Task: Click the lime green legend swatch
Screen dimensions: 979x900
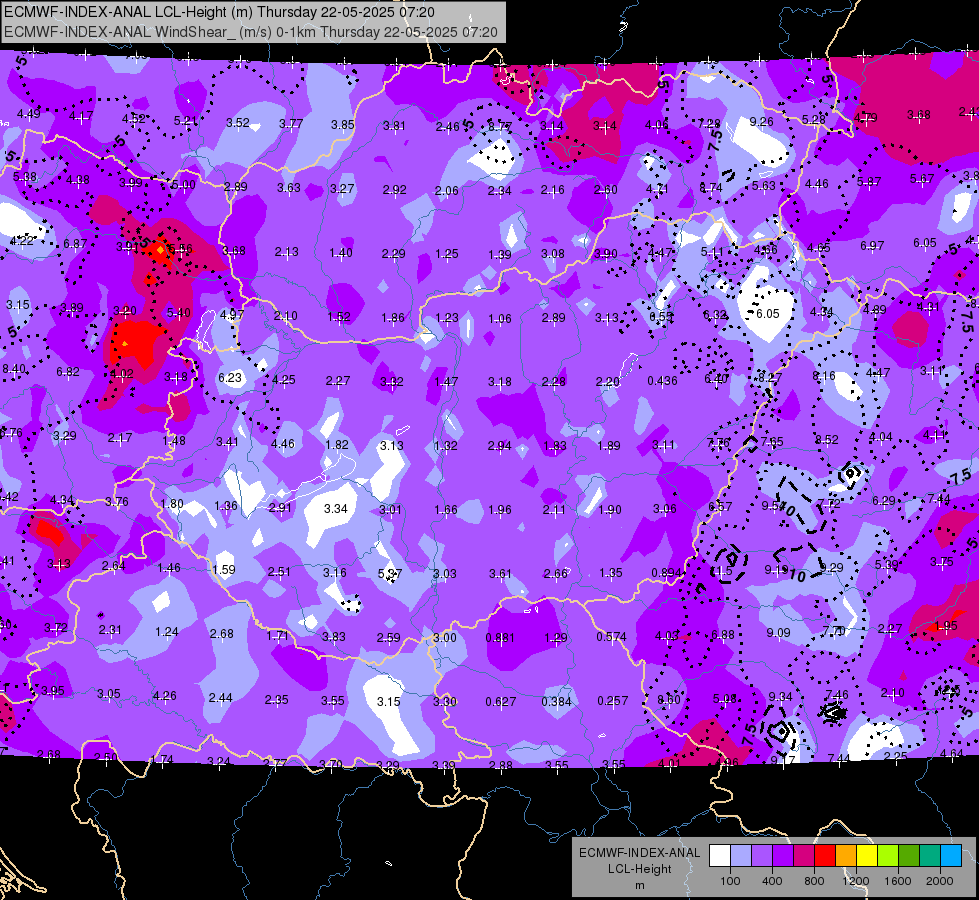Action: [x=888, y=856]
